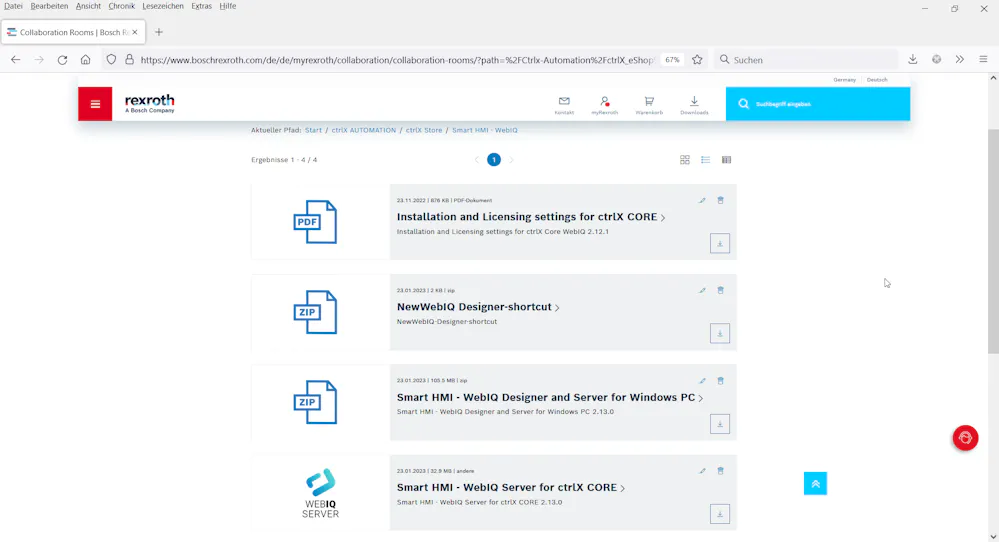This screenshot has width=999, height=542.
Task: Open the Downloads icon in header
Action: point(694,105)
